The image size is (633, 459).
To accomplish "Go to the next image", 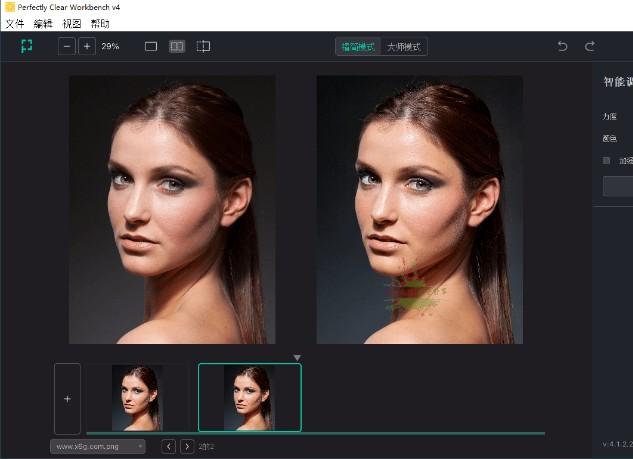I will (185, 446).
